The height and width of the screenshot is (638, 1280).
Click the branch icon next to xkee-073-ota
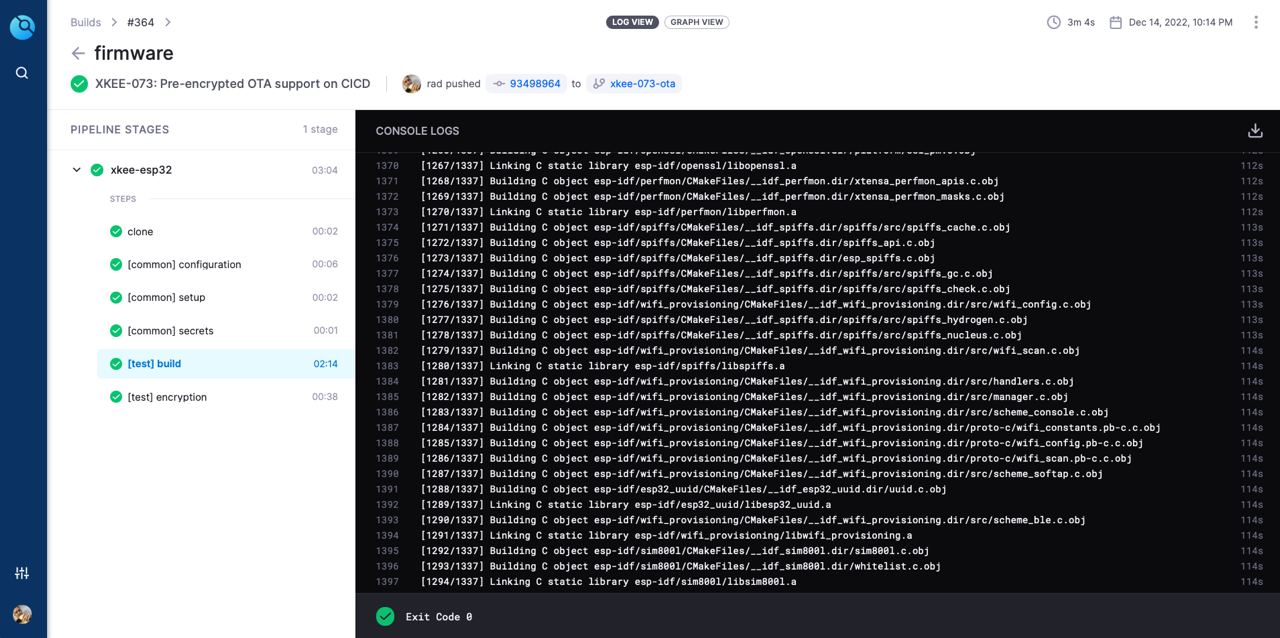click(599, 84)
